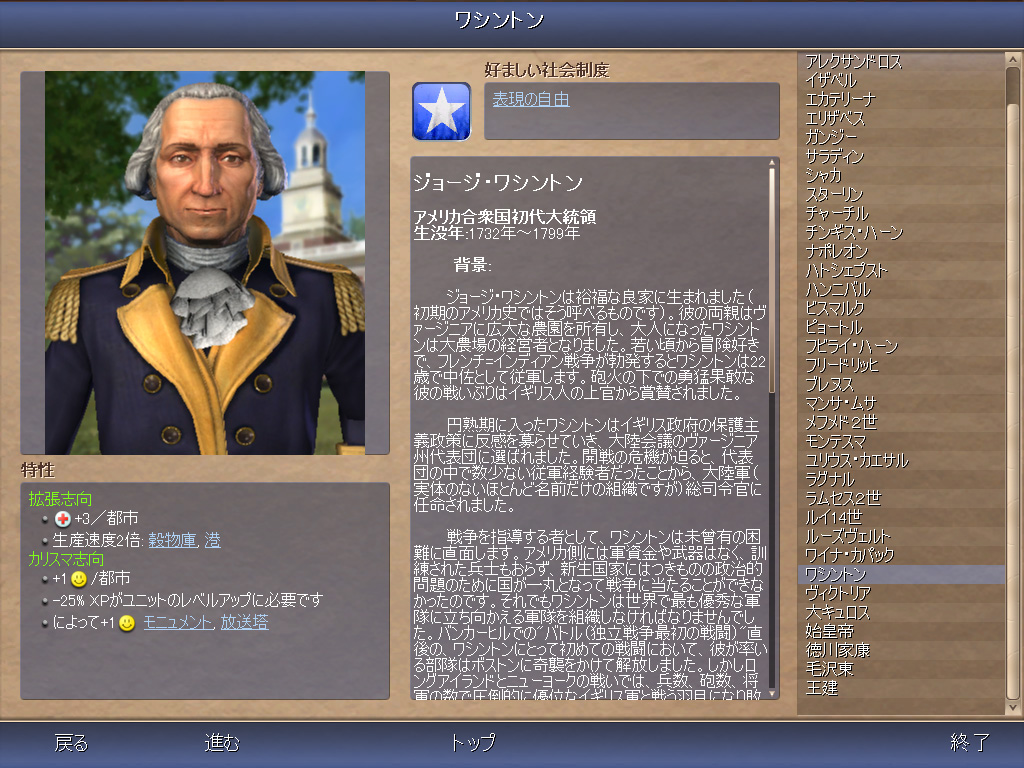Exit with the 終了 button
1024x768 pixels.
click(x=970, y=743)
